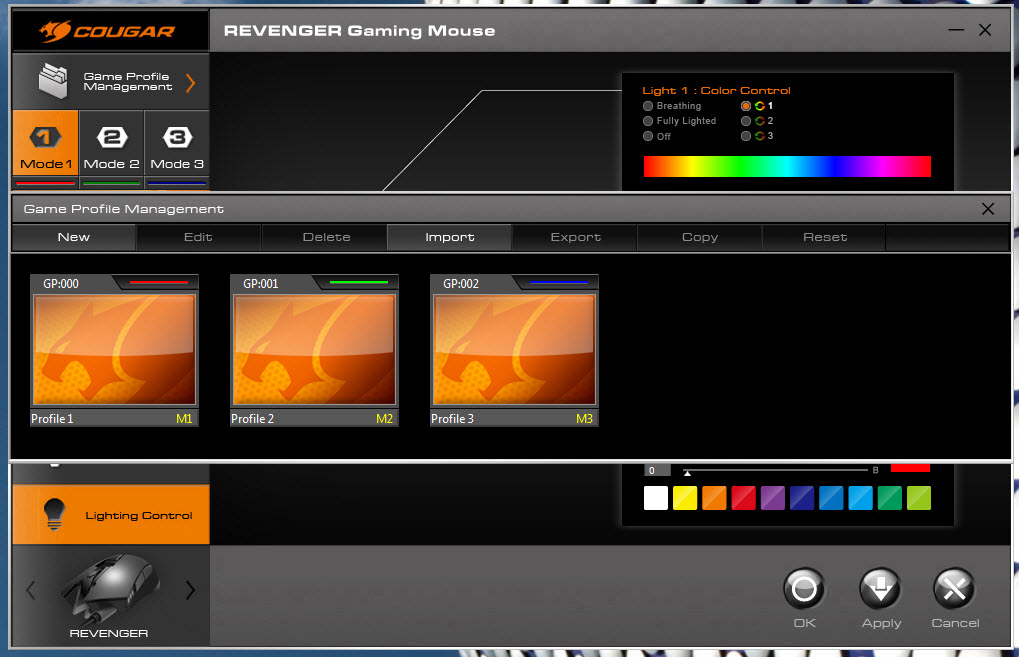Click the Cancel cross icon
The image size is (1019, 657).
[x=954, y=589]
